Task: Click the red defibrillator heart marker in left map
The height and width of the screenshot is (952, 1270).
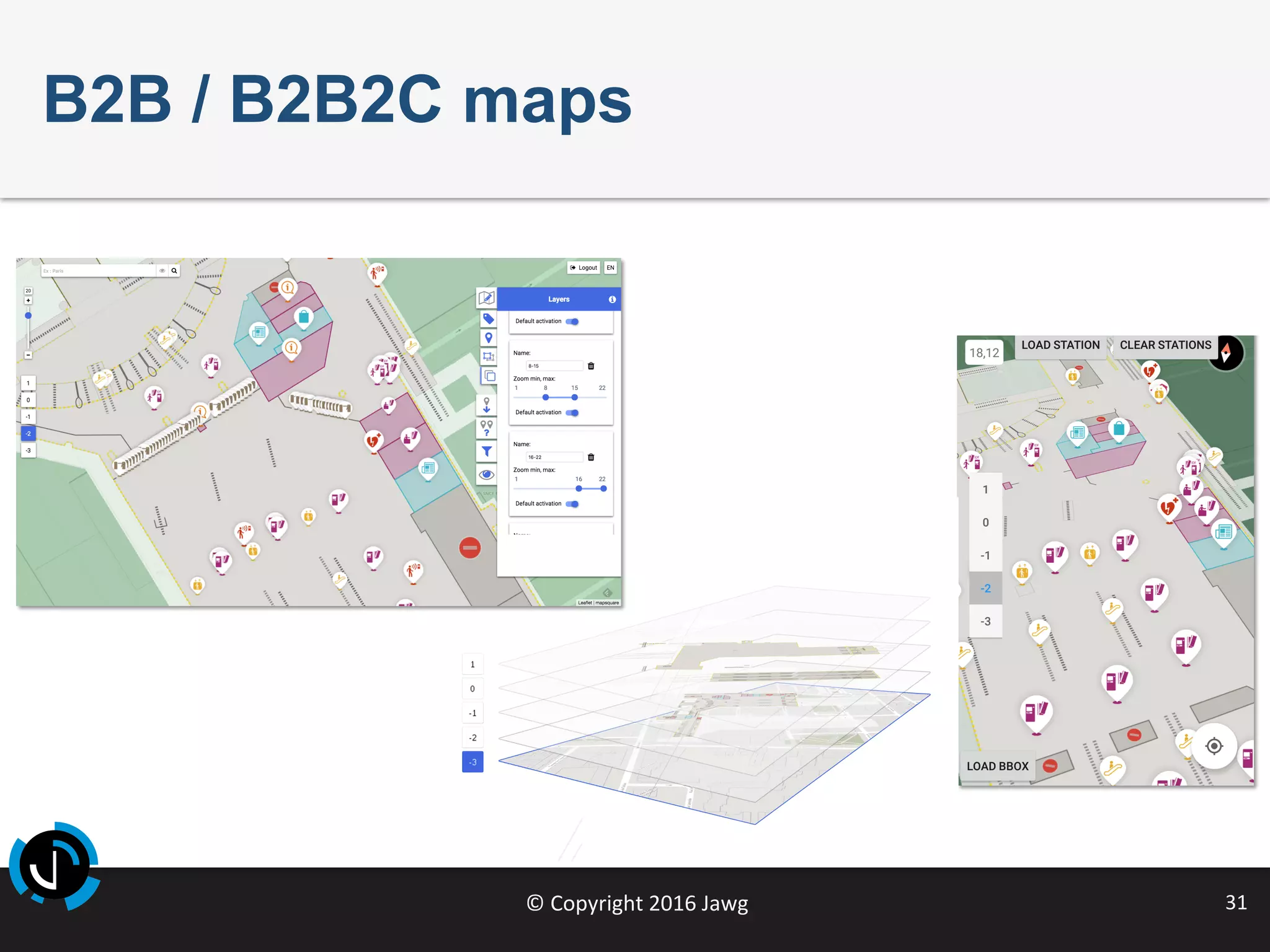Action: coord(373,442)
